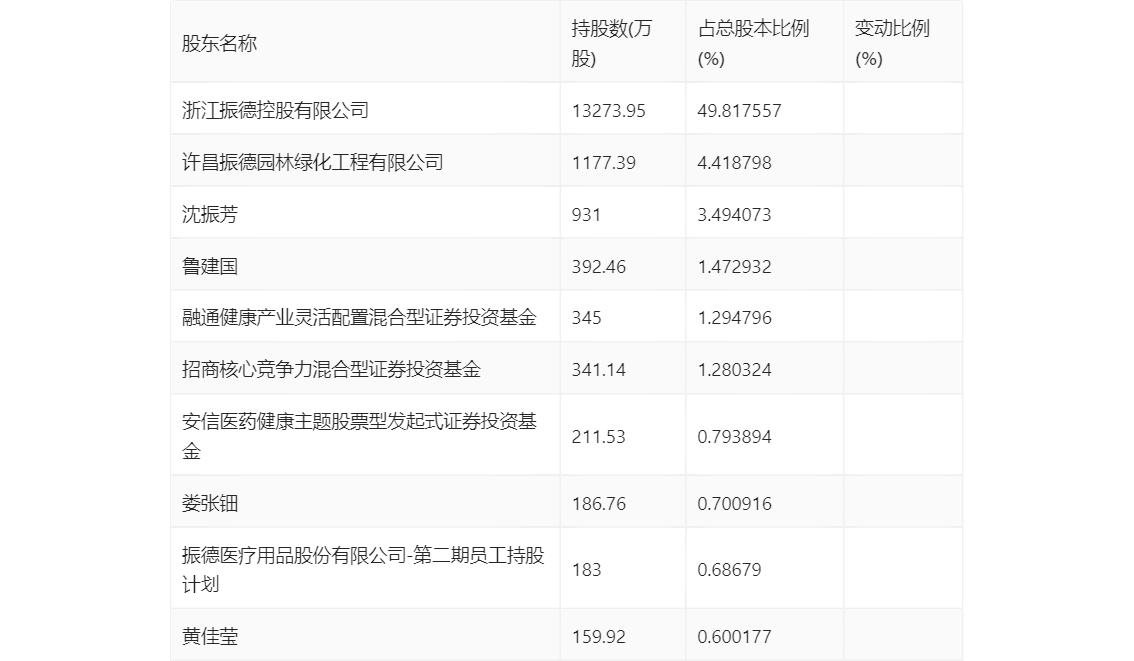Click the value 13273.95

point(608,111)
